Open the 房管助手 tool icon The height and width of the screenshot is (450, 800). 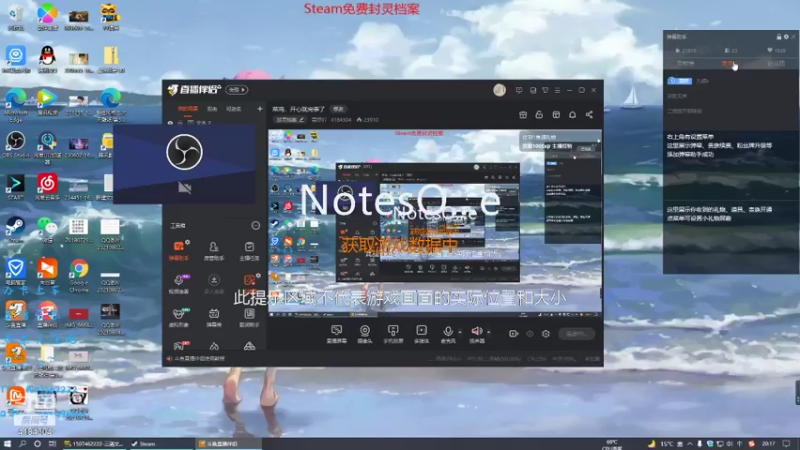[214, 250]
